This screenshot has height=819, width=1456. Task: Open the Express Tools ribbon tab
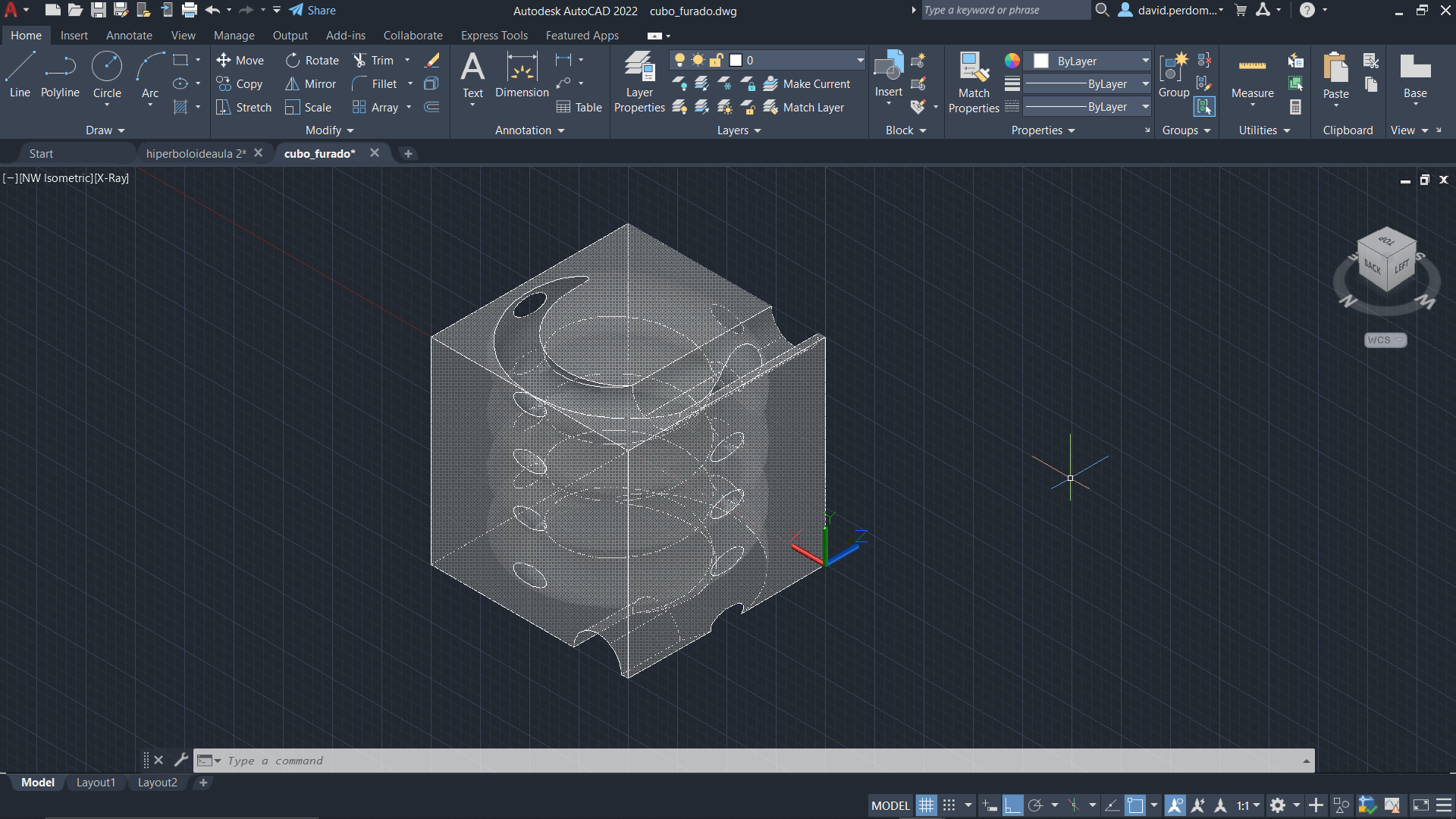[494, 36]
